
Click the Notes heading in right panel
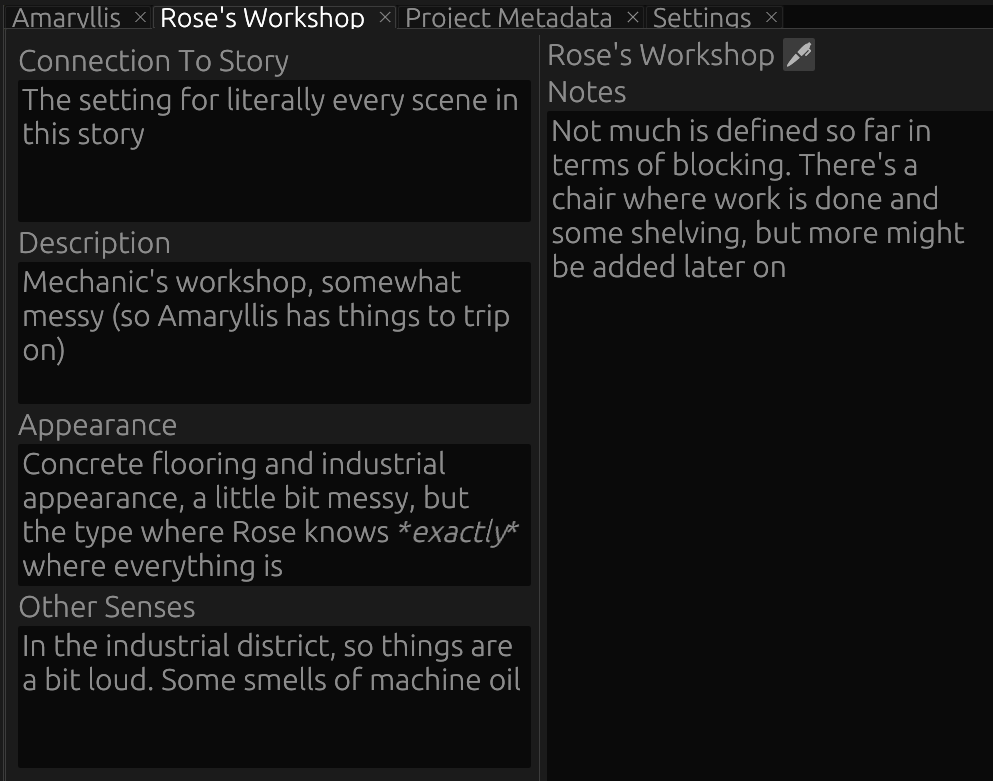[586, 92]
